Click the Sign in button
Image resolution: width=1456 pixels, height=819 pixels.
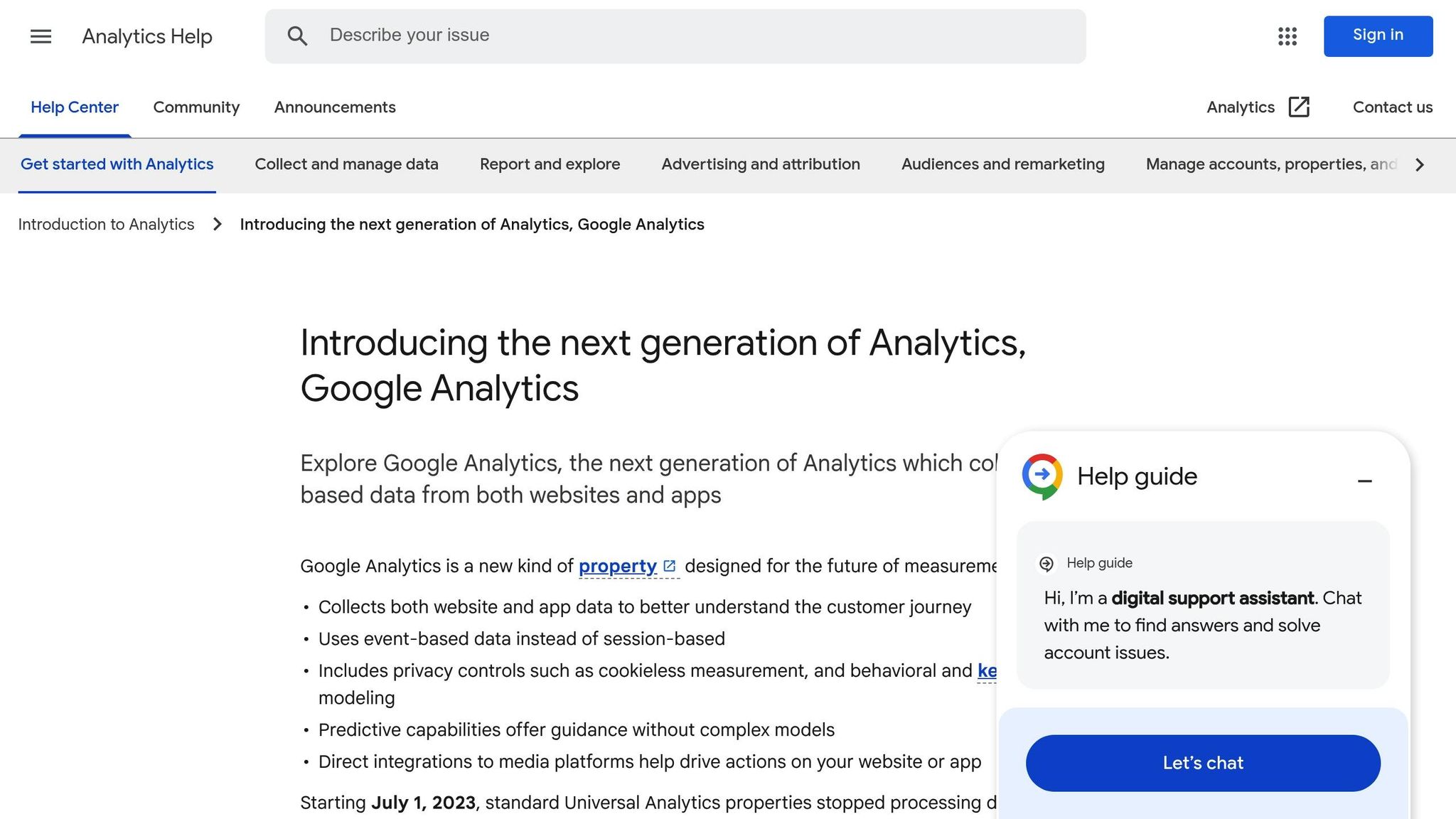coord(1377,35)
